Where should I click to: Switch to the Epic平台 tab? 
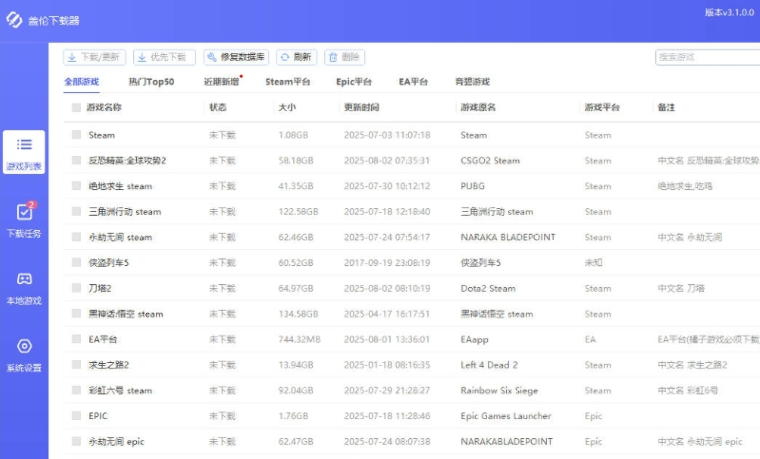(x=354, y=81)
